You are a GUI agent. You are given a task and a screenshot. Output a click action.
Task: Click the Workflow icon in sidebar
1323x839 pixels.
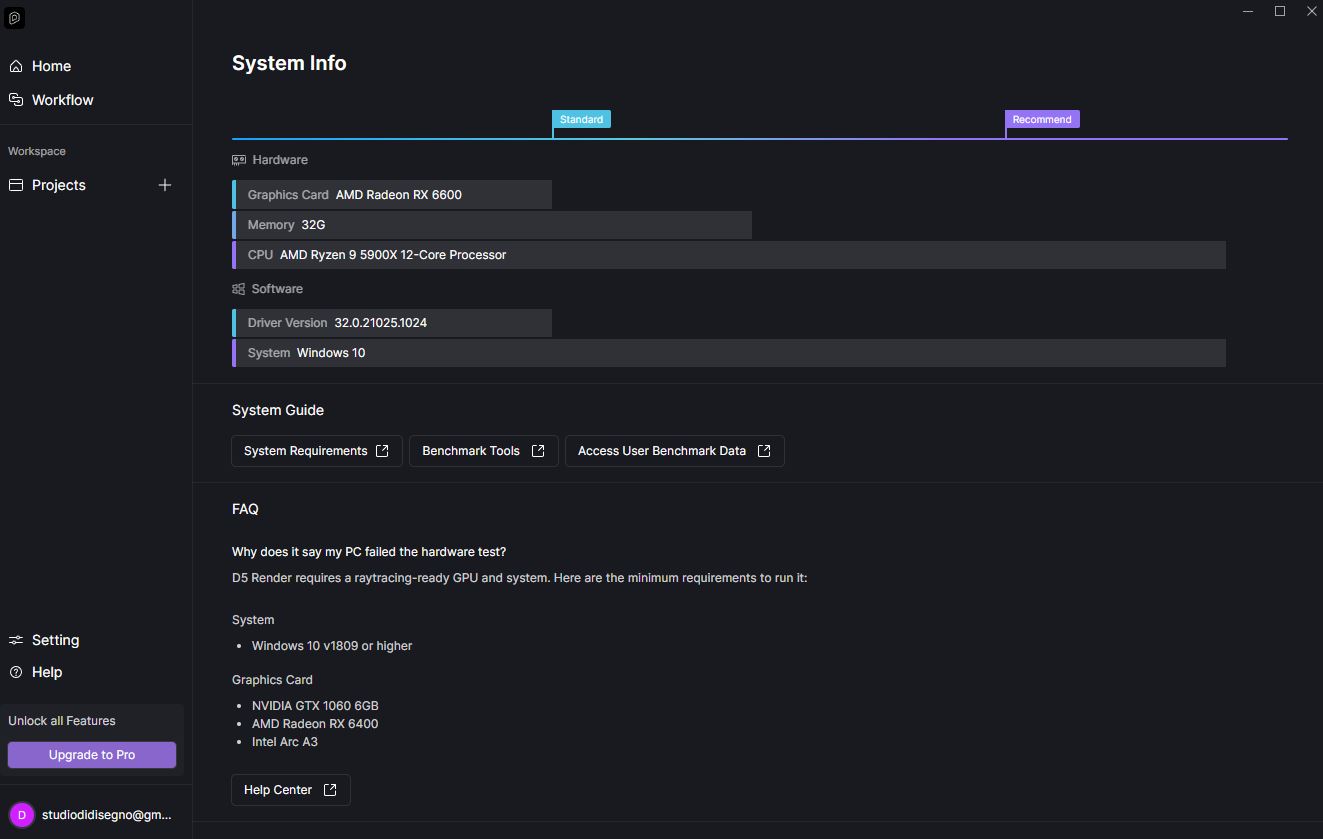(16, 100)
